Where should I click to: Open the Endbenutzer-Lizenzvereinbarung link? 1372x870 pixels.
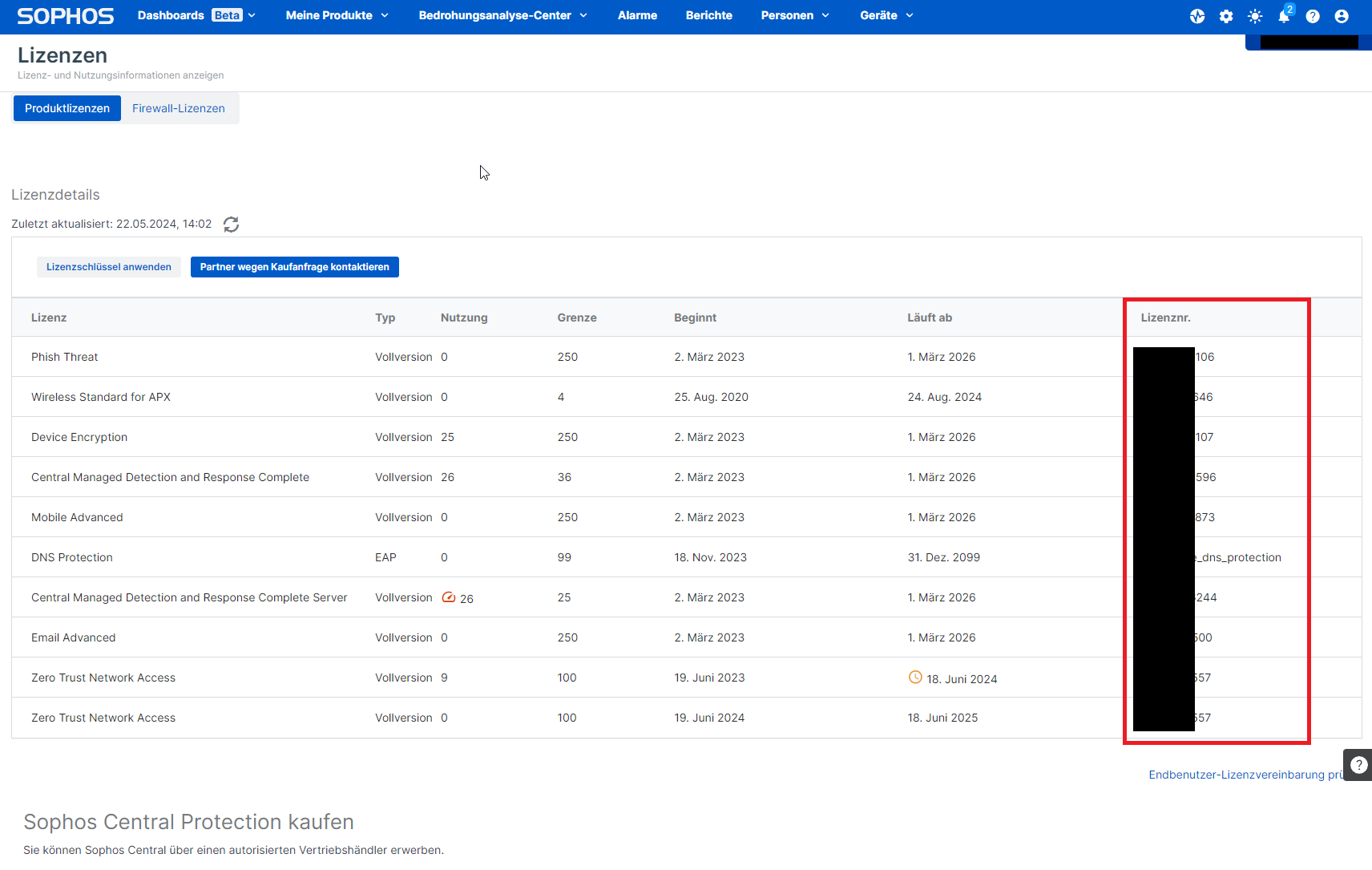click(x=1245, y=775)
